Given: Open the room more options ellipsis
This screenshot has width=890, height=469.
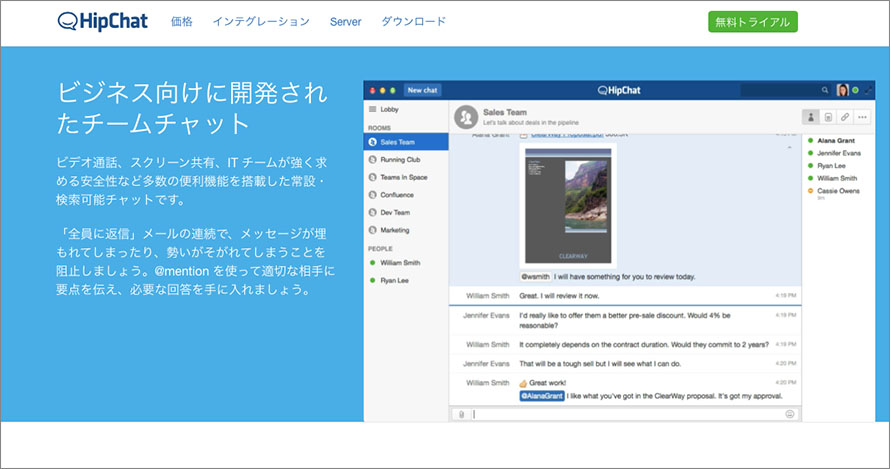Looking at the screenshot, I should [x=862, y=117].
